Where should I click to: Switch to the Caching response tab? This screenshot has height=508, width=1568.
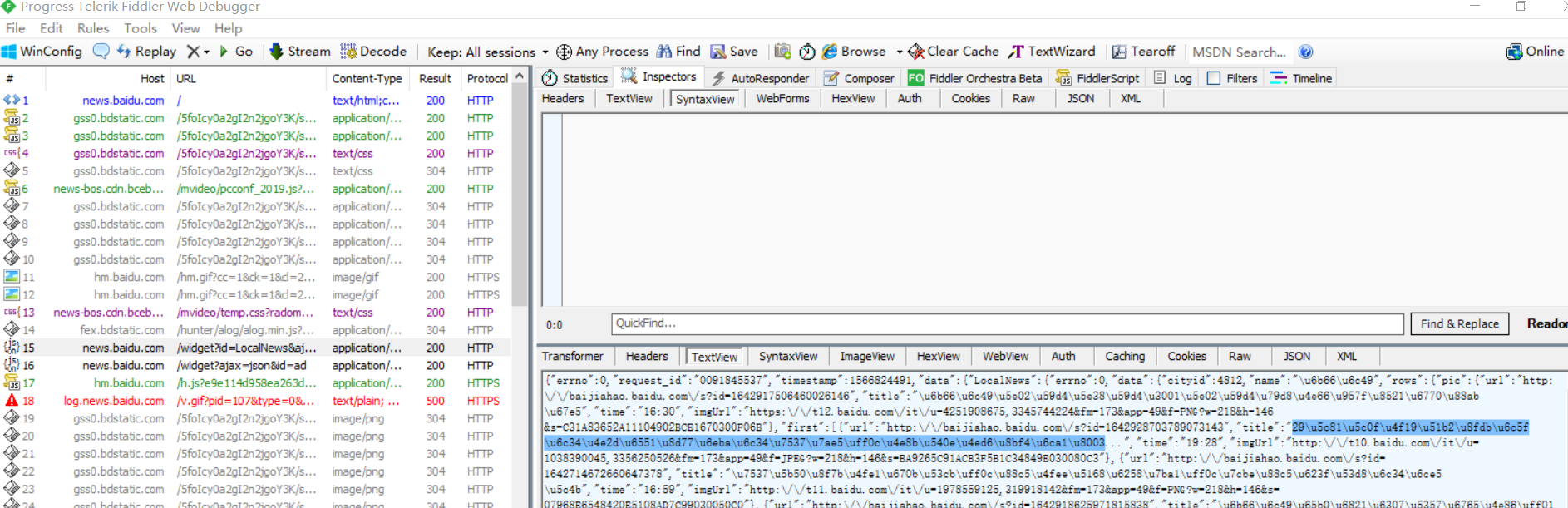[x=1125, y=356]
